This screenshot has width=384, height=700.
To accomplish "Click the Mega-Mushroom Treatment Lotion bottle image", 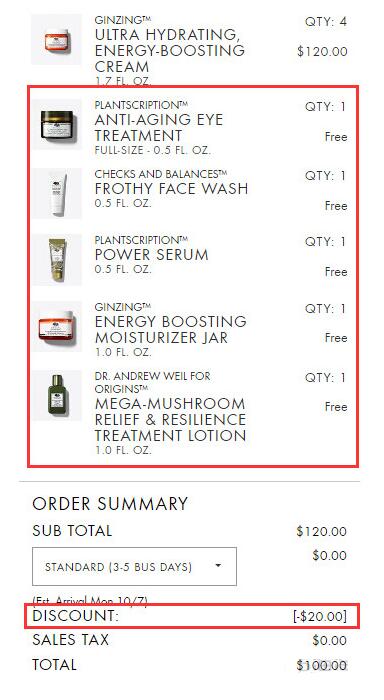I will 56,395.
